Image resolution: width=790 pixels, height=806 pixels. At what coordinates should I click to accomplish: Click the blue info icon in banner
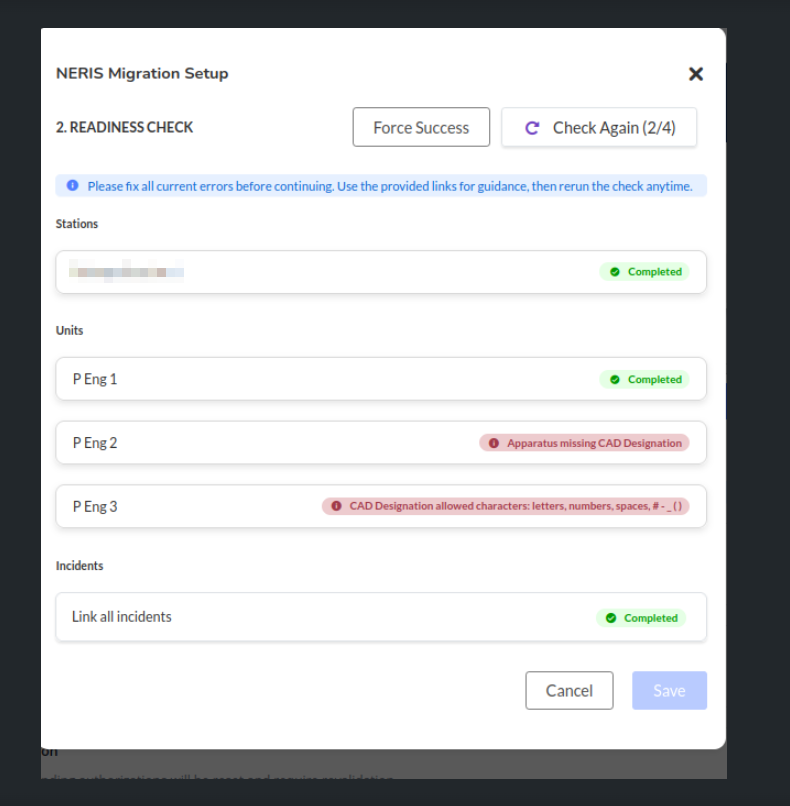point(72,186)
